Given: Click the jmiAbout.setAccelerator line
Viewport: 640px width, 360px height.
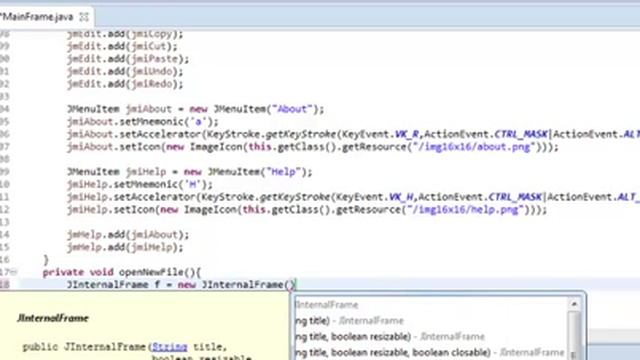Looking at the screenshot, I should point(353,134).
